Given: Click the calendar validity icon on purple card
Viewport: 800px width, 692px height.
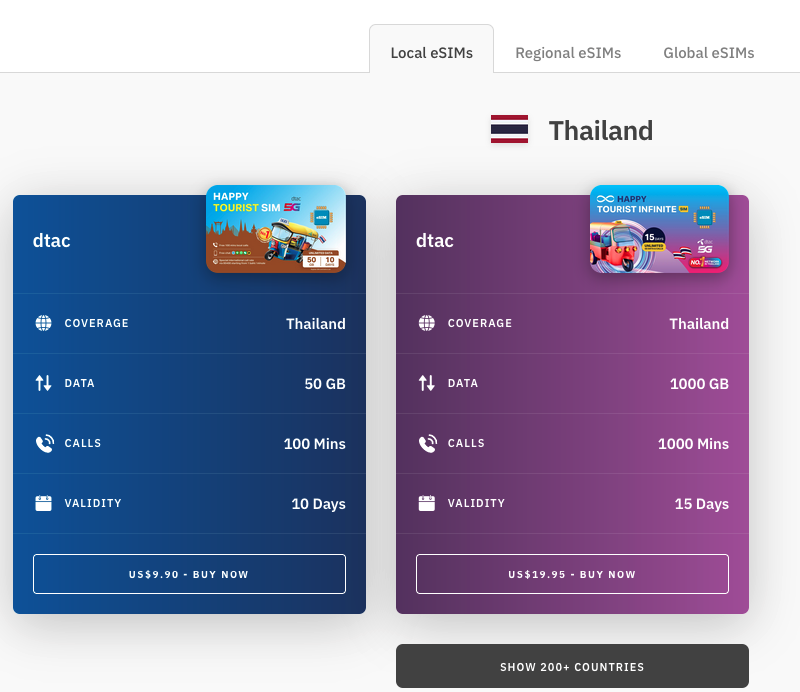Looking at the screenshot, I should (x=427, y=503).
